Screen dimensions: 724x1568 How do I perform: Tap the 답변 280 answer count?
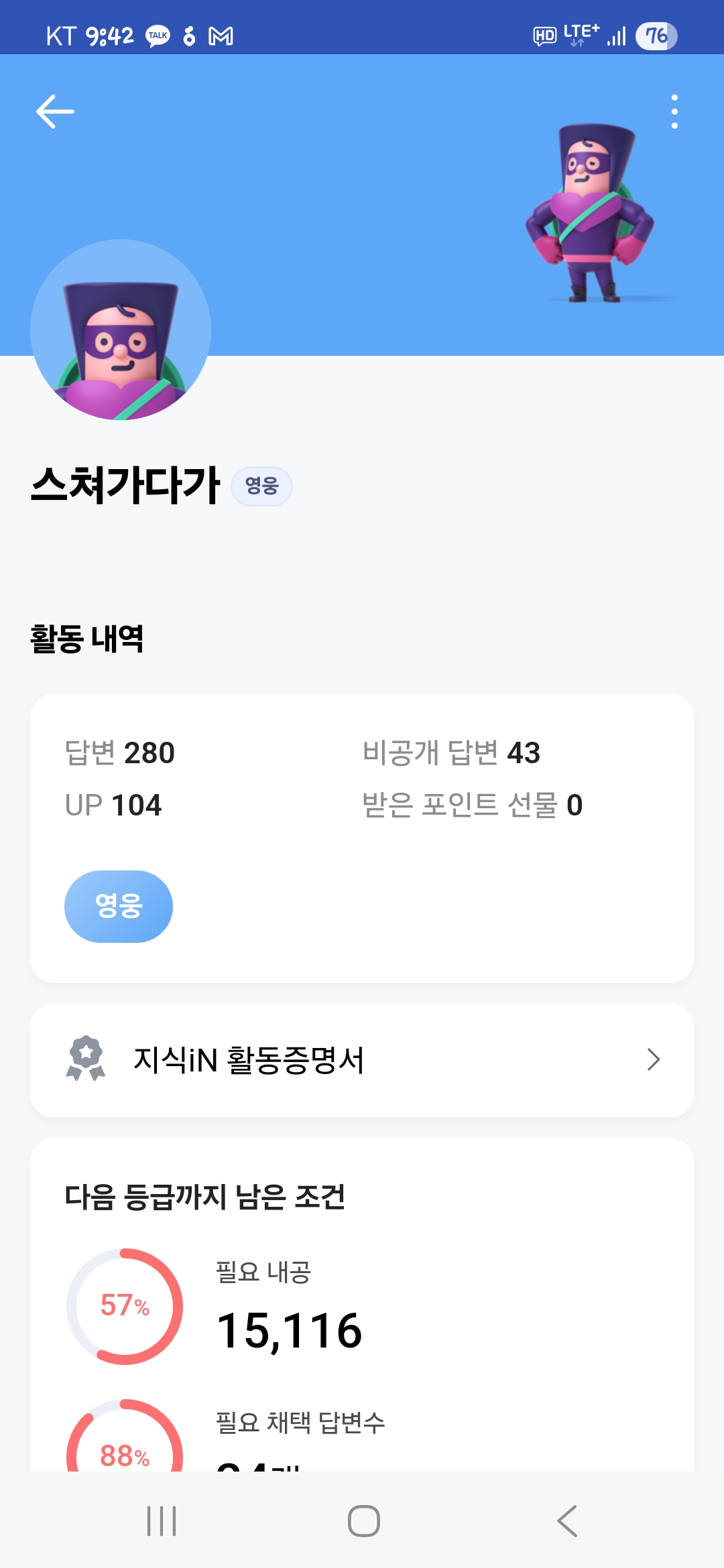tap(120, 753)
